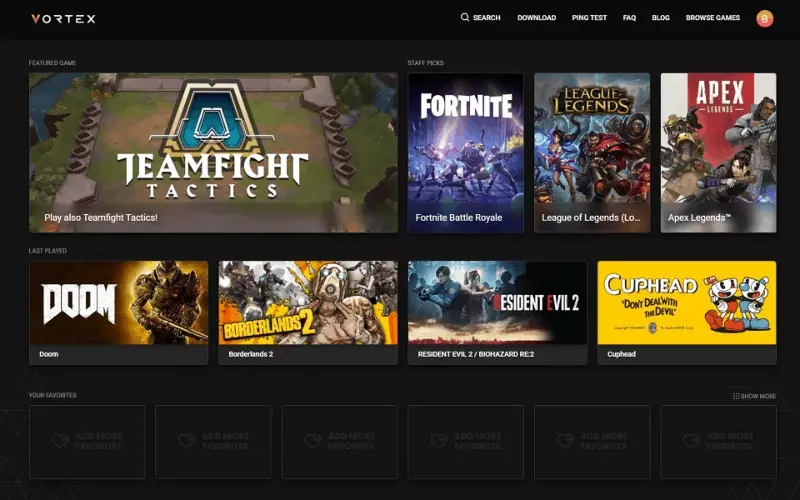800x500 pixels.
Task: Click 'Play also Teamfight Tactics!' caption
Action: click(101, 217)
